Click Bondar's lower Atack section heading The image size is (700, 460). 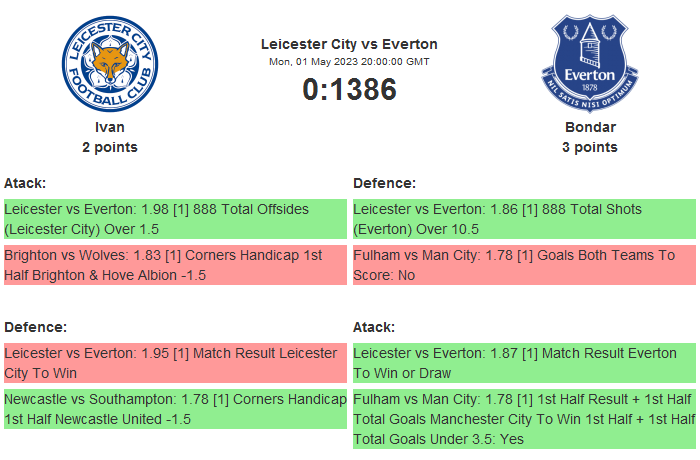[374, 327]
